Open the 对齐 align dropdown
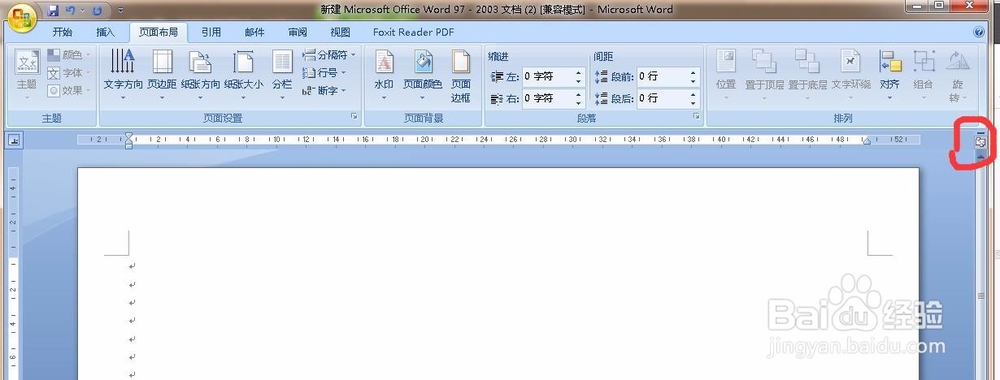Viewport: 1000px width, 380px height. click(x=890, y=75)
